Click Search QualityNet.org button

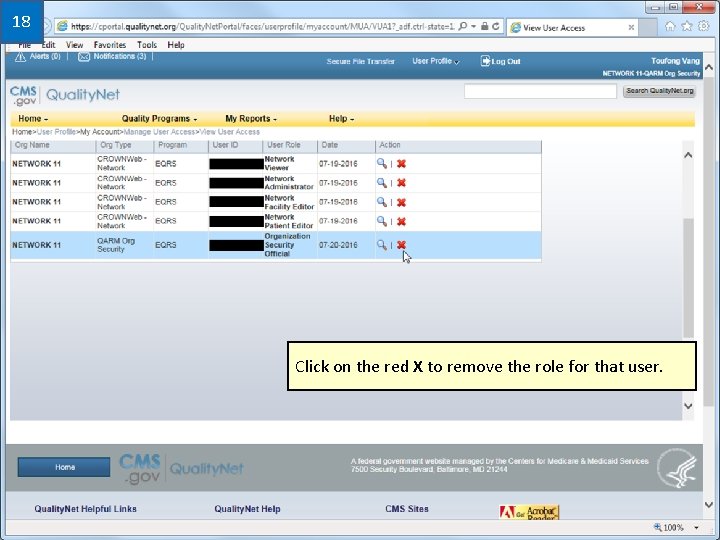[659, 91]
